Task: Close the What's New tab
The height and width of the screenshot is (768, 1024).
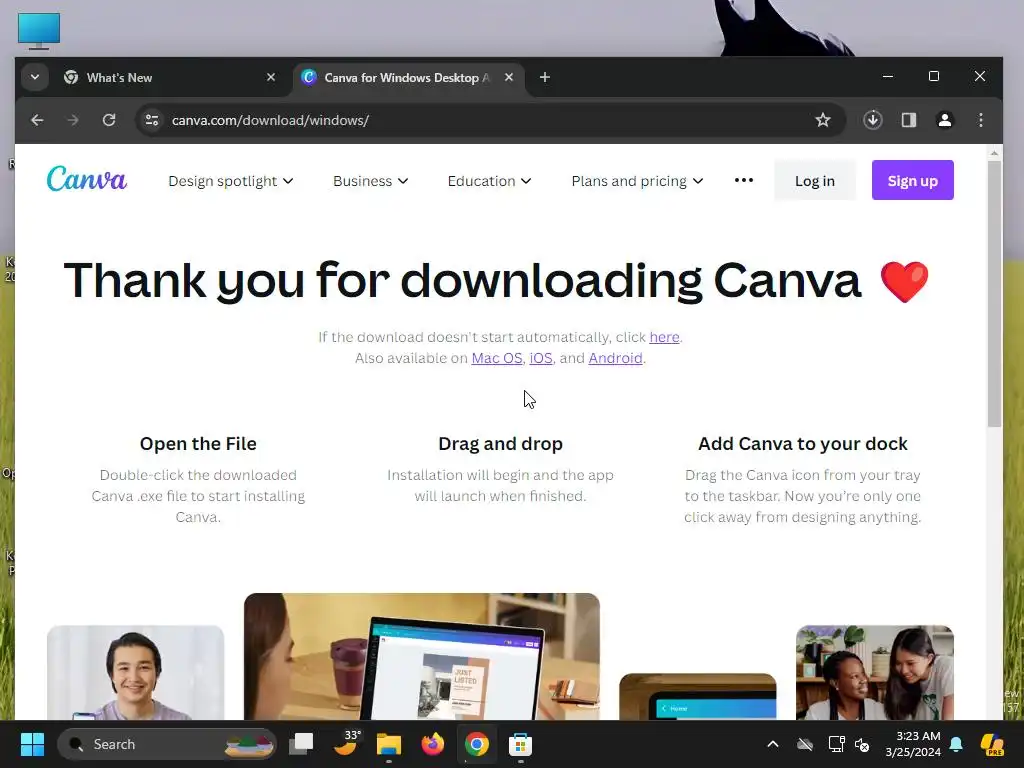Action: tap(271, 77)
